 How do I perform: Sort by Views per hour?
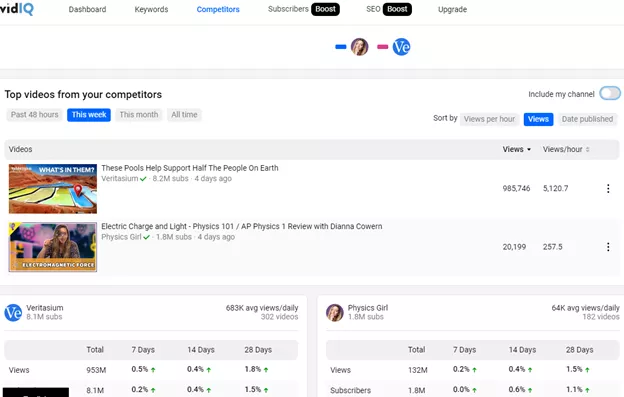[x=489, y=119]
